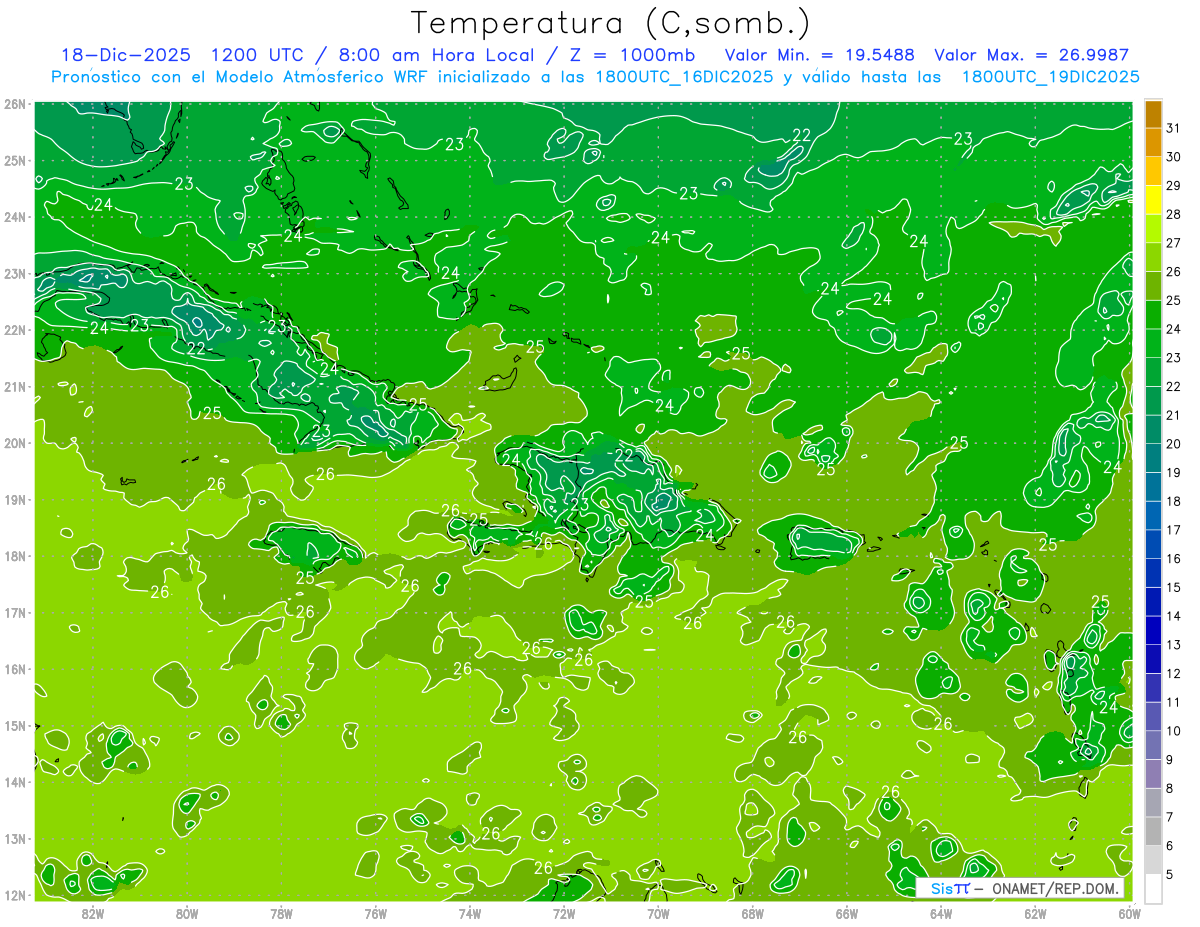The width and height of the screenshot is (1200, 927).
Task: Click the '18N' latitude axis label
Action: [x=16, y=556]
